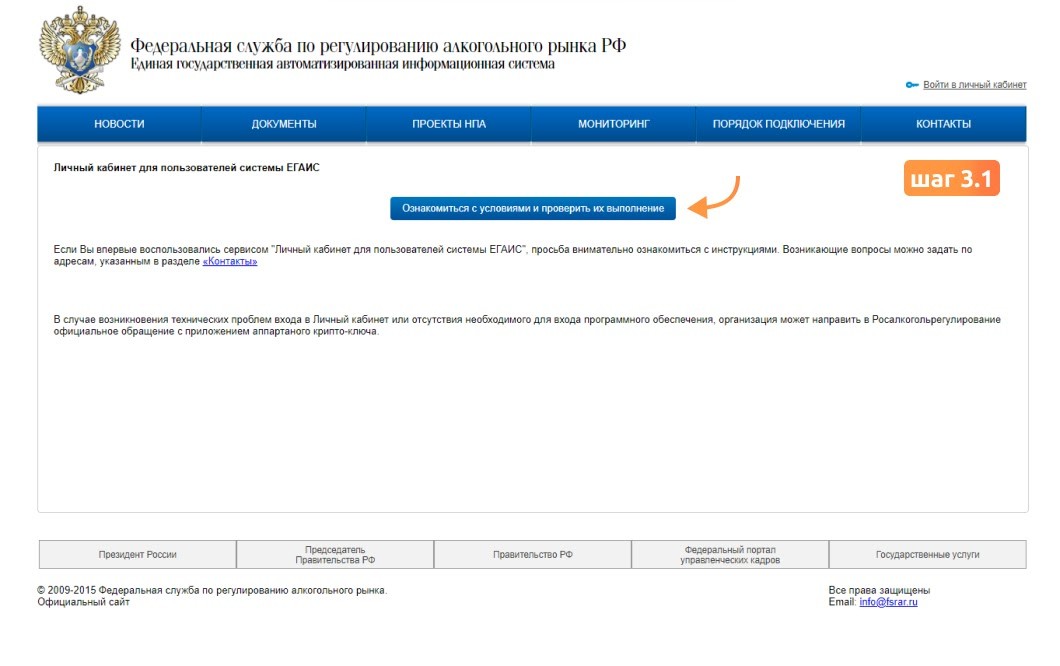Follow the «Контакты» link in the paragraph

point(230,262)
